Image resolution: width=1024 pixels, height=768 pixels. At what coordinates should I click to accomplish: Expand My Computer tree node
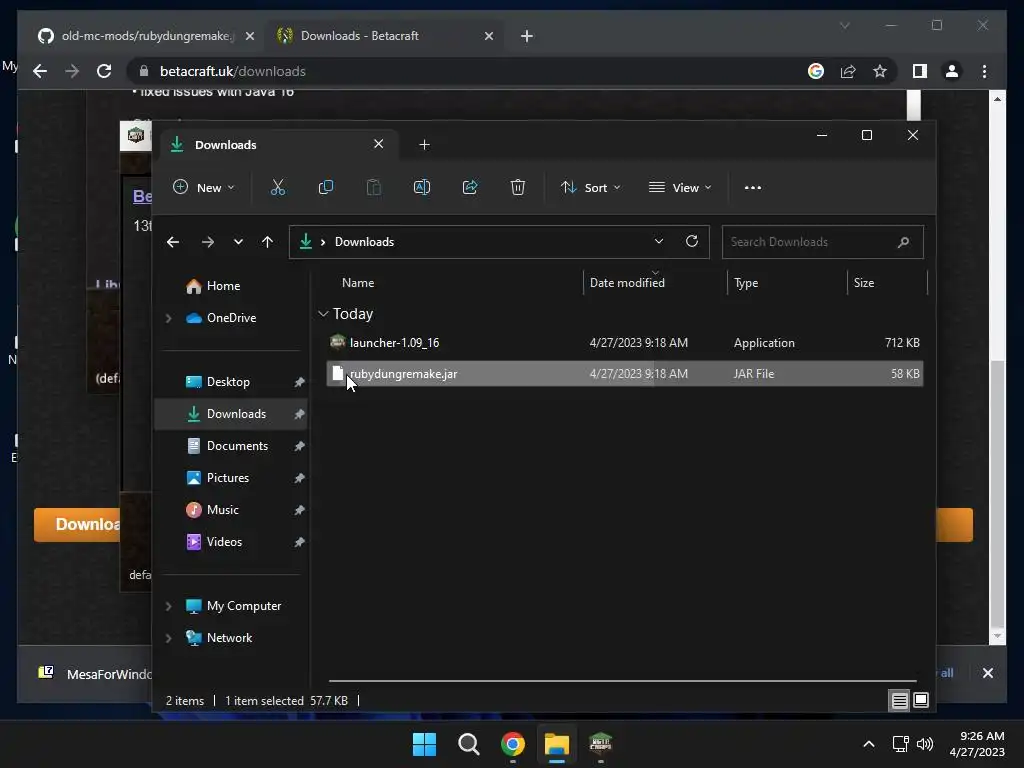point(168,606)
